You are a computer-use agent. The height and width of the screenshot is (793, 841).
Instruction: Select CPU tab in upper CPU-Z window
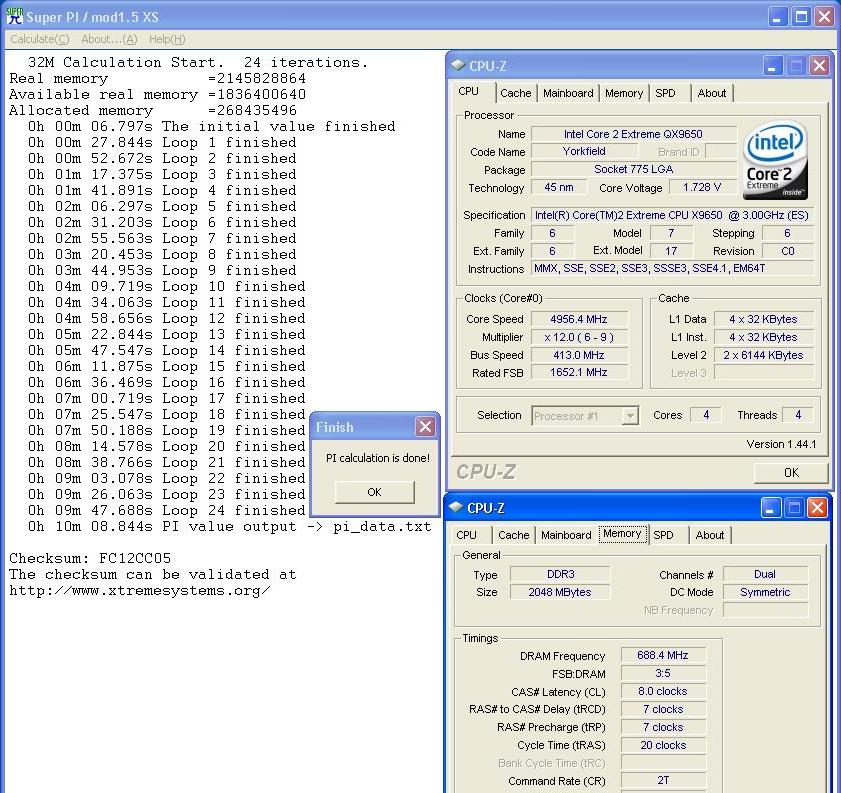click(x=468, y=92)
